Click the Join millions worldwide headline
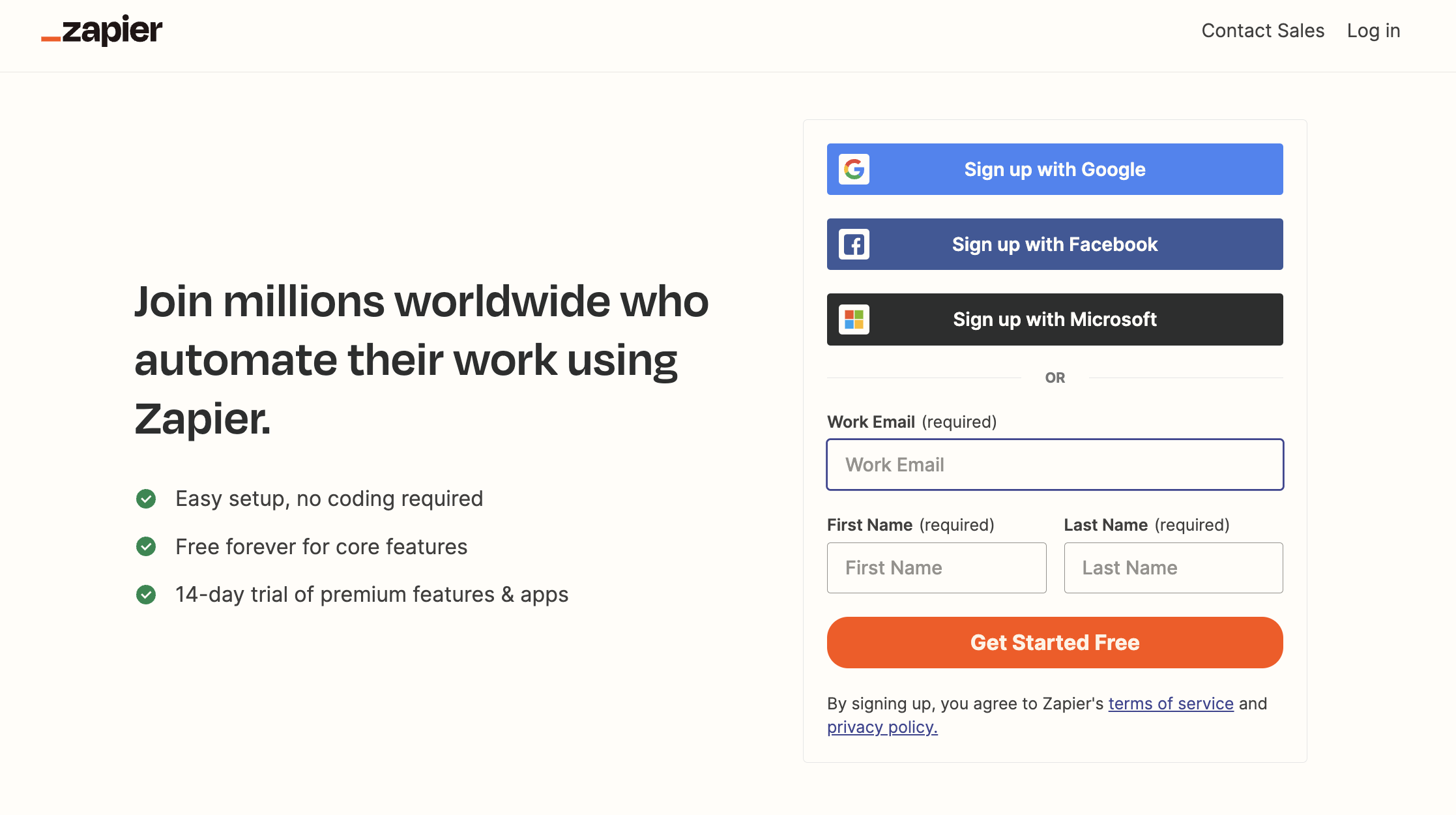 [x=422, y=360]
